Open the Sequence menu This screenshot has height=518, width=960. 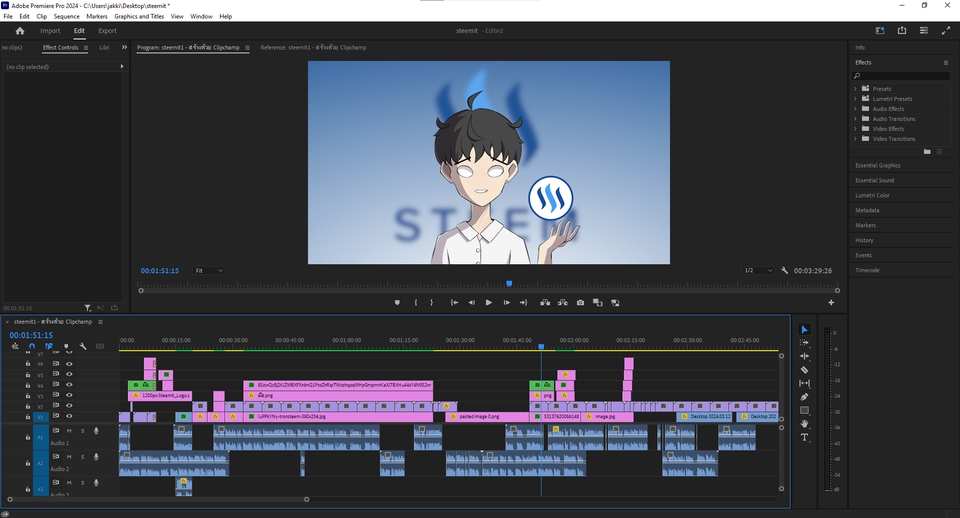tap(66, 17)
